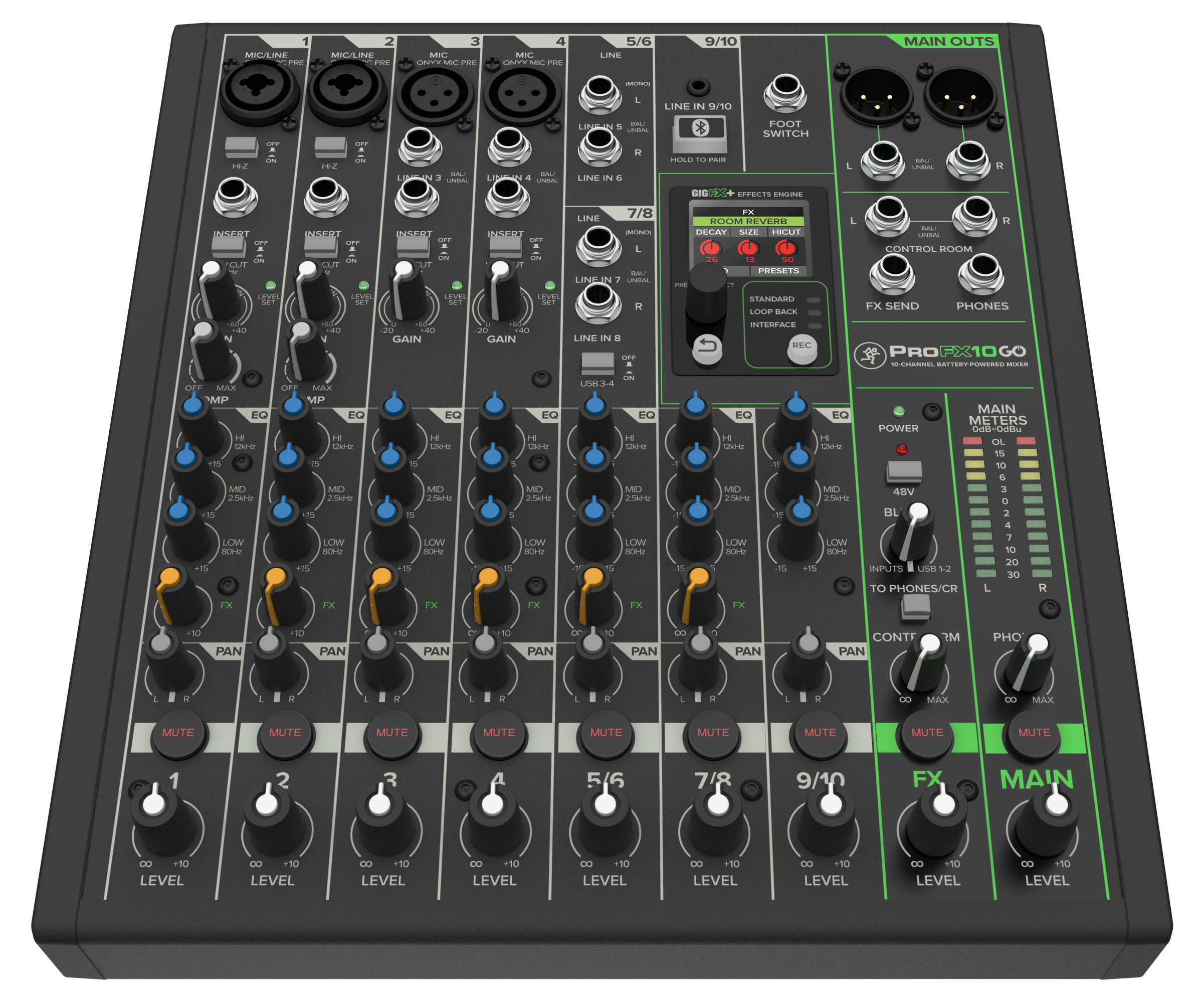The width and height of the screenshot is (1204, 1006).
Task: Tap the red DECAY knob on the FX display
Action: (x=712, y=248)
